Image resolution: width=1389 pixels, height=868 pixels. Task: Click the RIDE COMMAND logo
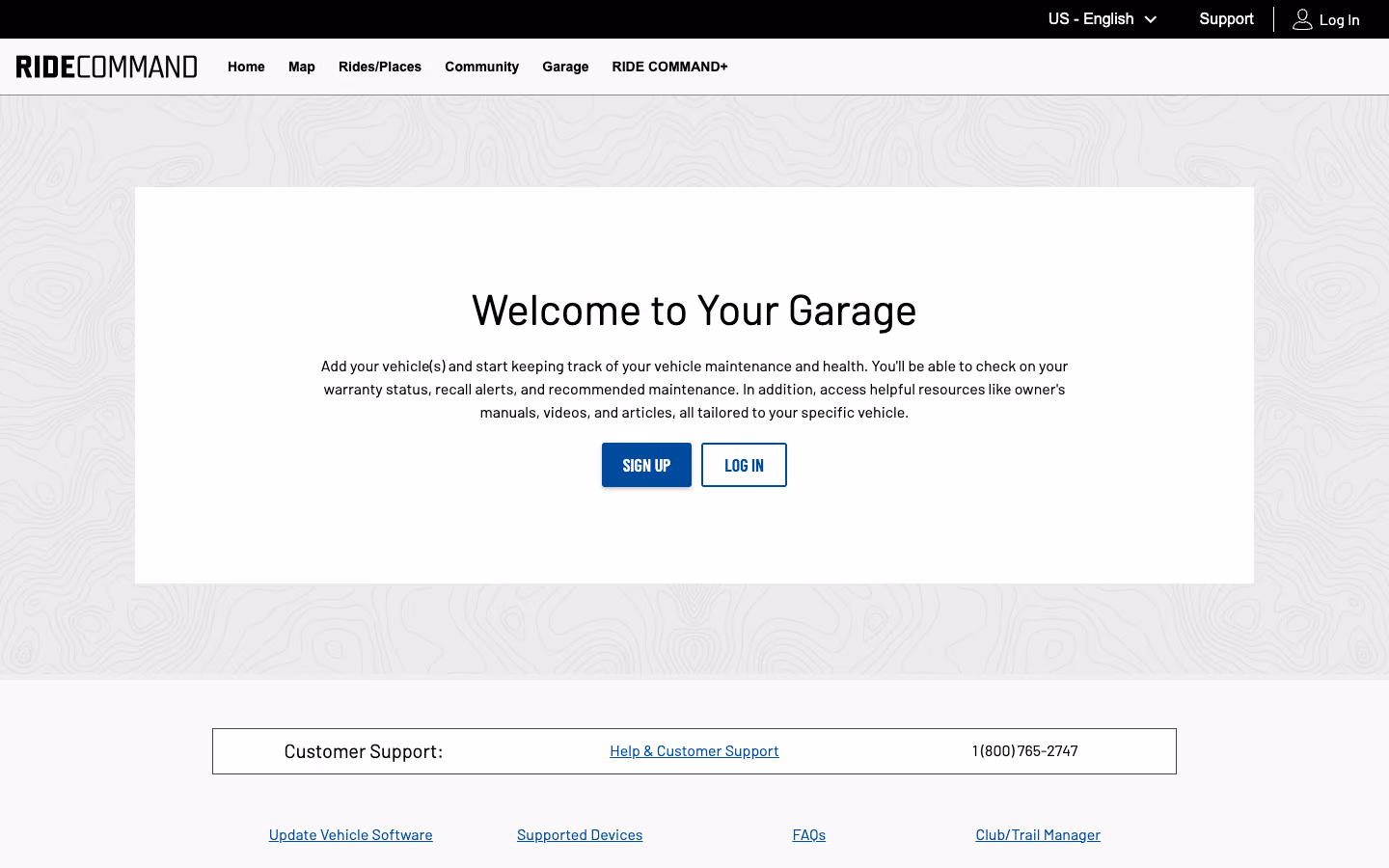pos(107,67)
